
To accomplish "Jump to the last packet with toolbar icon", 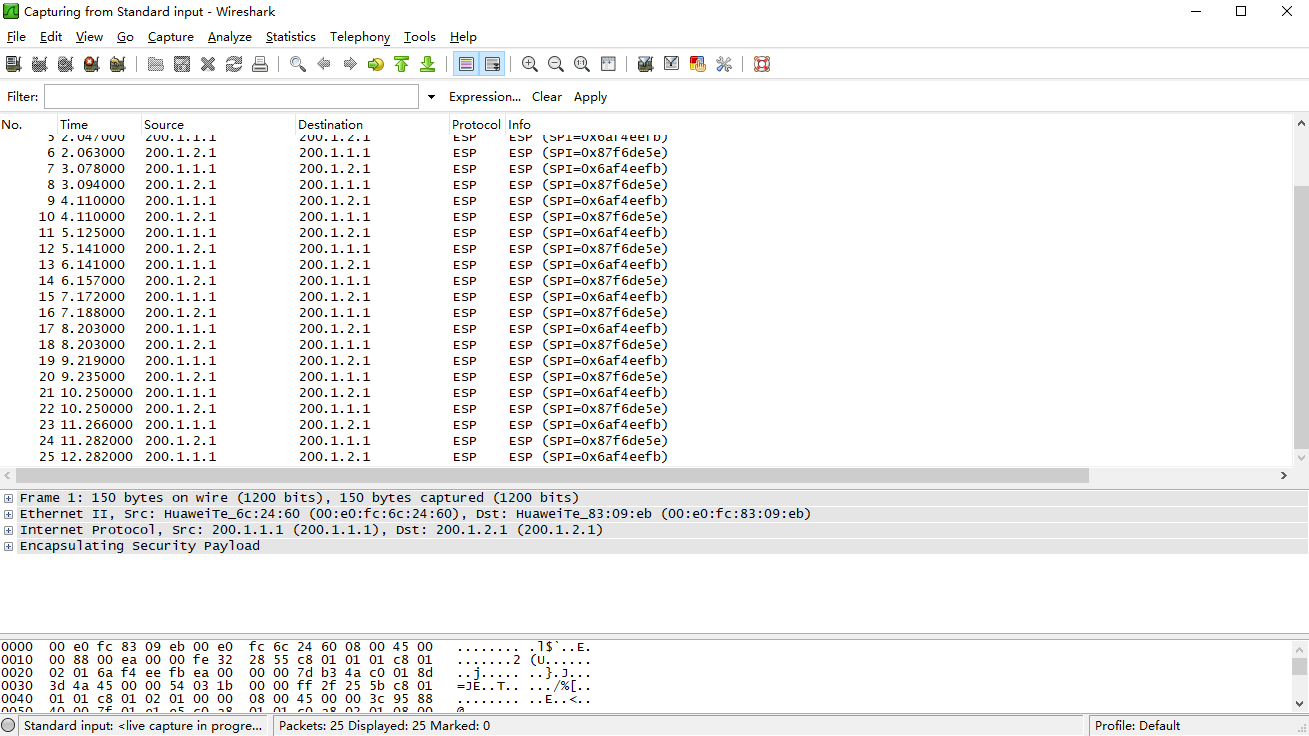I will [x=427, y=63].
